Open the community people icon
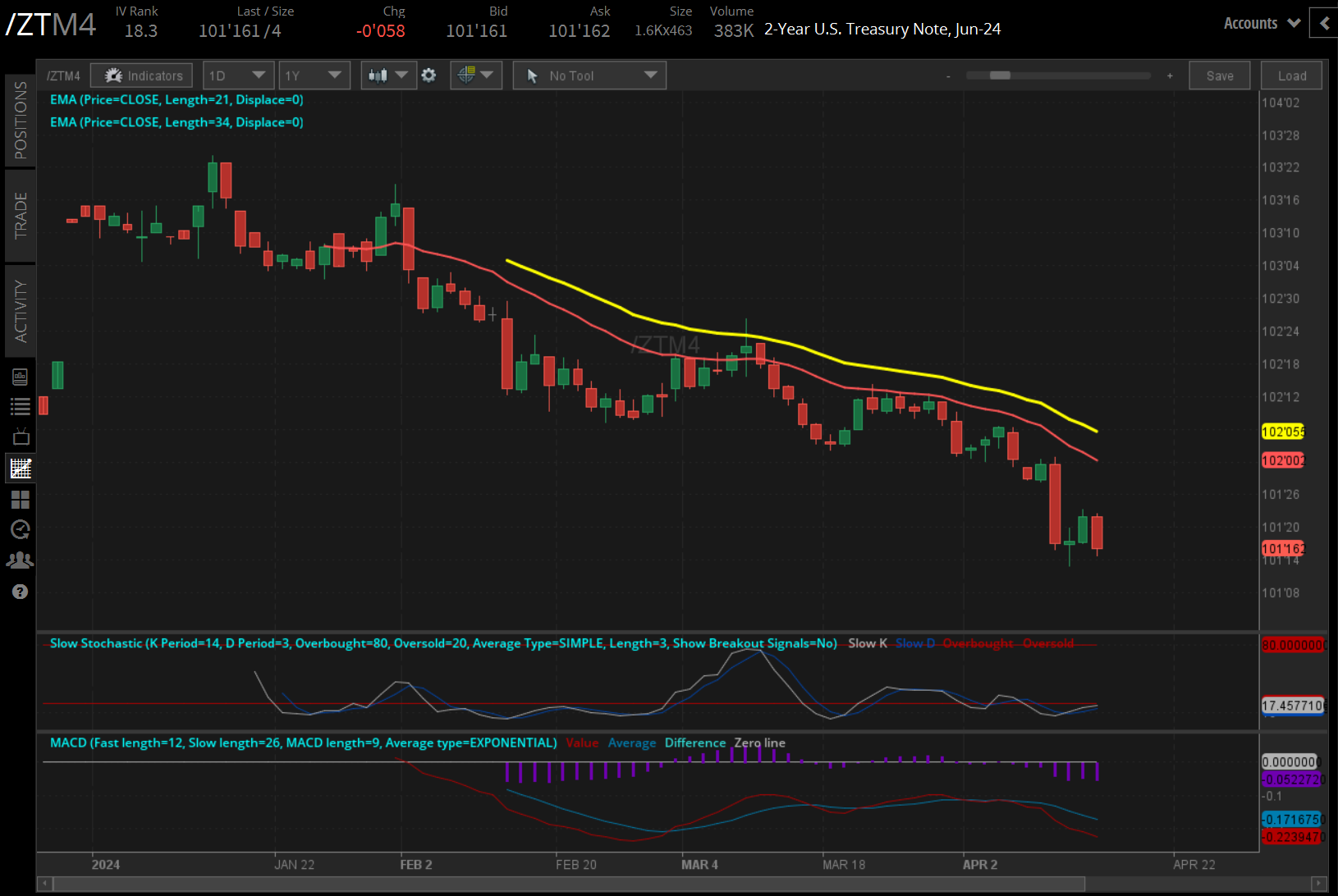1338x896 pixels. tap(21, 560)
